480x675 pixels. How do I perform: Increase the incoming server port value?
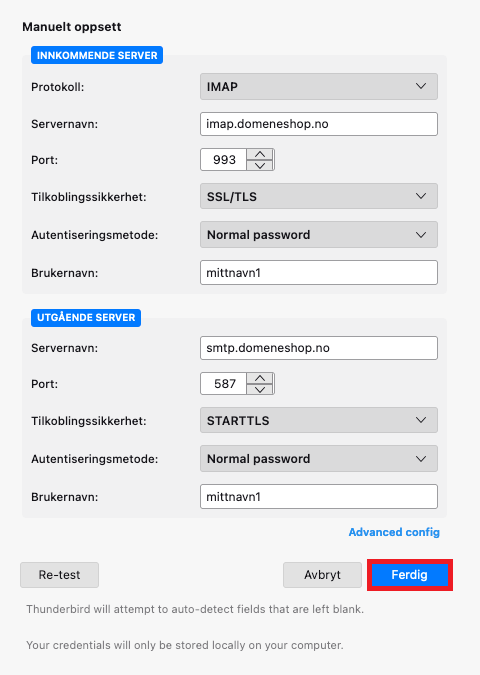click(260, 154)
